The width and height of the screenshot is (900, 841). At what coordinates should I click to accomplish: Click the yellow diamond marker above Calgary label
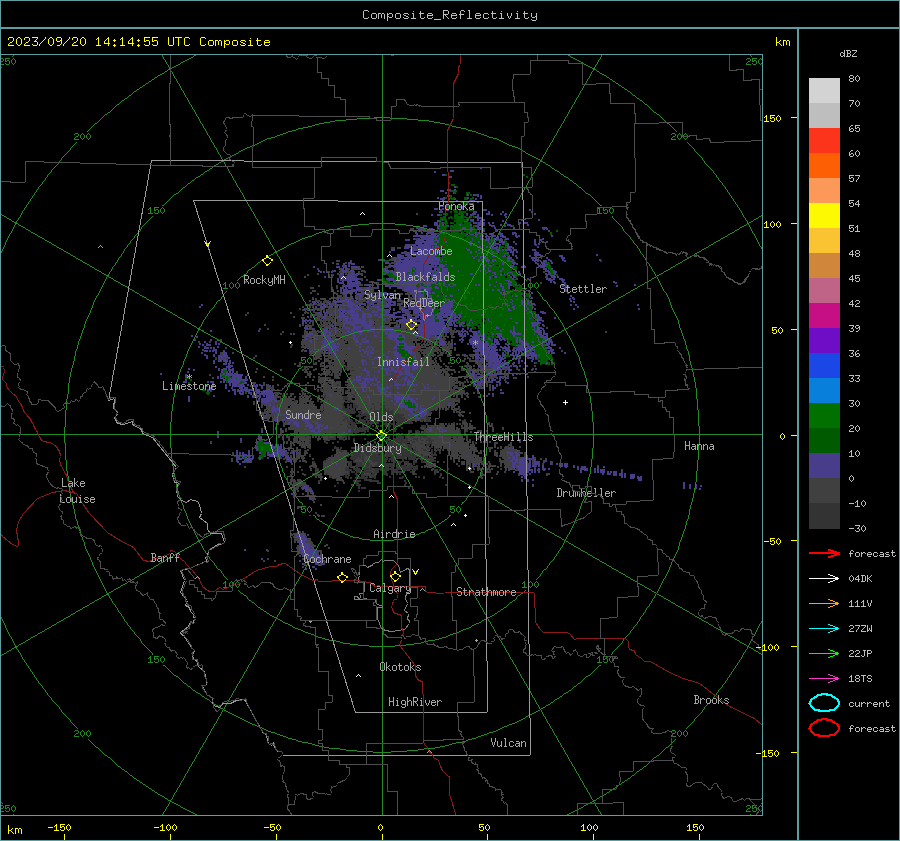click(395, 576)
